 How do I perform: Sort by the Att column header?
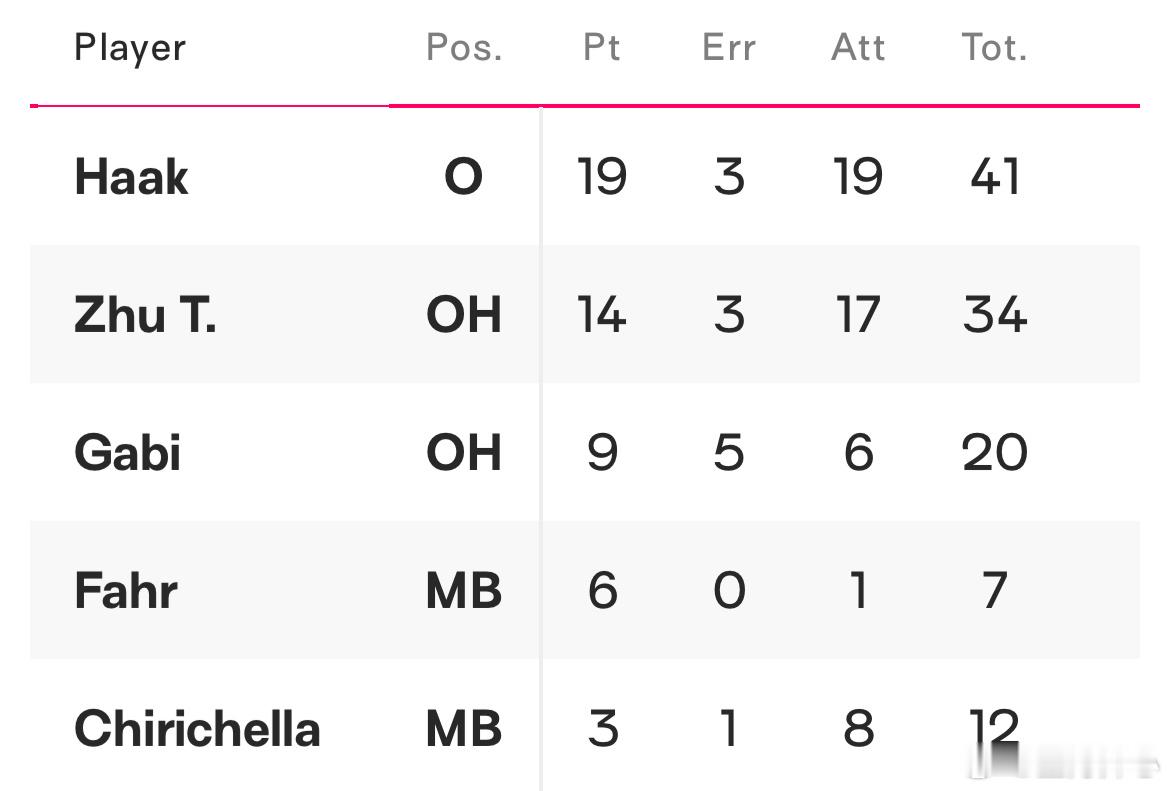click(858, 48)
